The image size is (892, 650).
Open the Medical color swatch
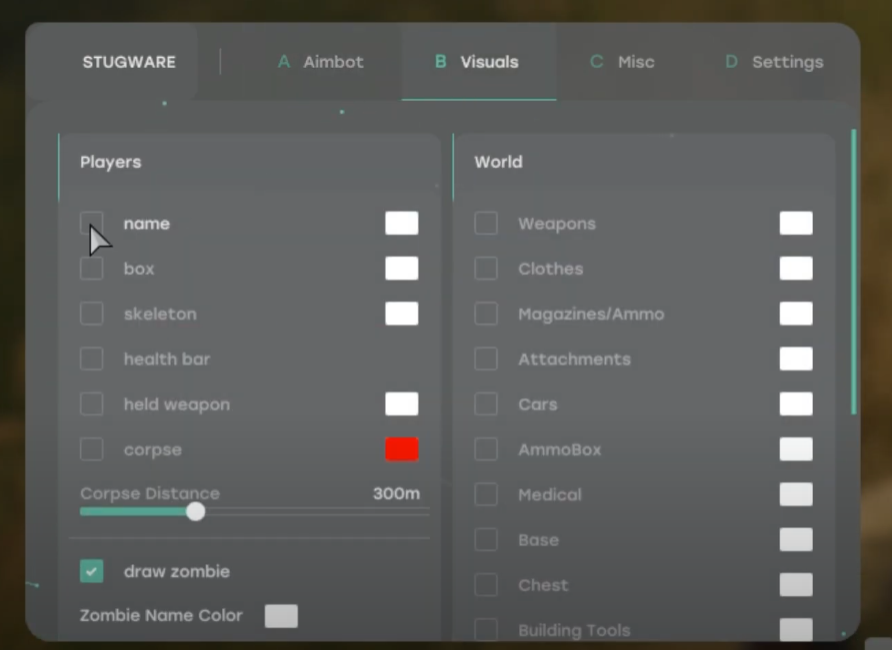coord(796,494)
